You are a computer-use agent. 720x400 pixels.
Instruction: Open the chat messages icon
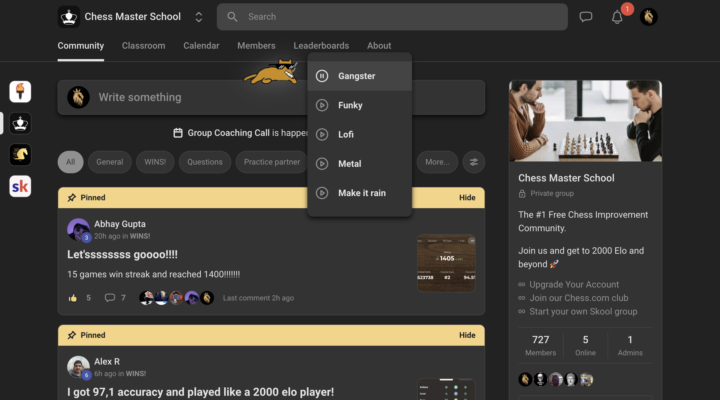585,17
